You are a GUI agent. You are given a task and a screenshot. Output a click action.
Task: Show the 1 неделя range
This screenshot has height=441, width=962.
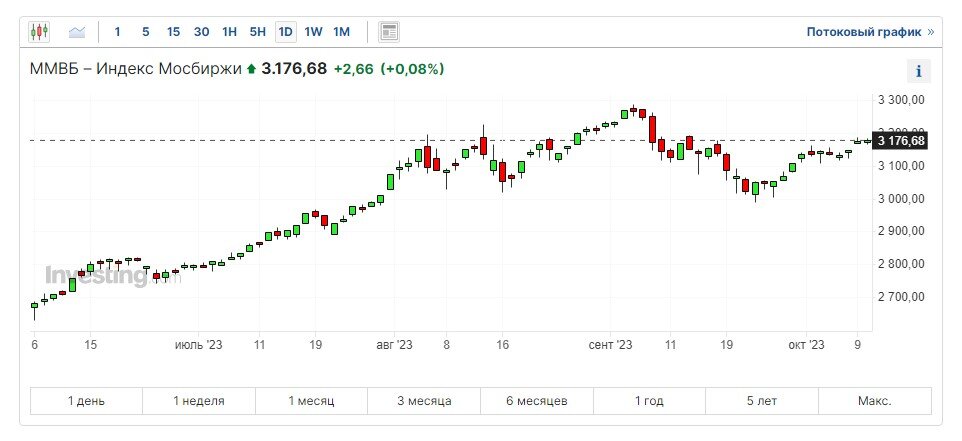click(x=199, y=401)
